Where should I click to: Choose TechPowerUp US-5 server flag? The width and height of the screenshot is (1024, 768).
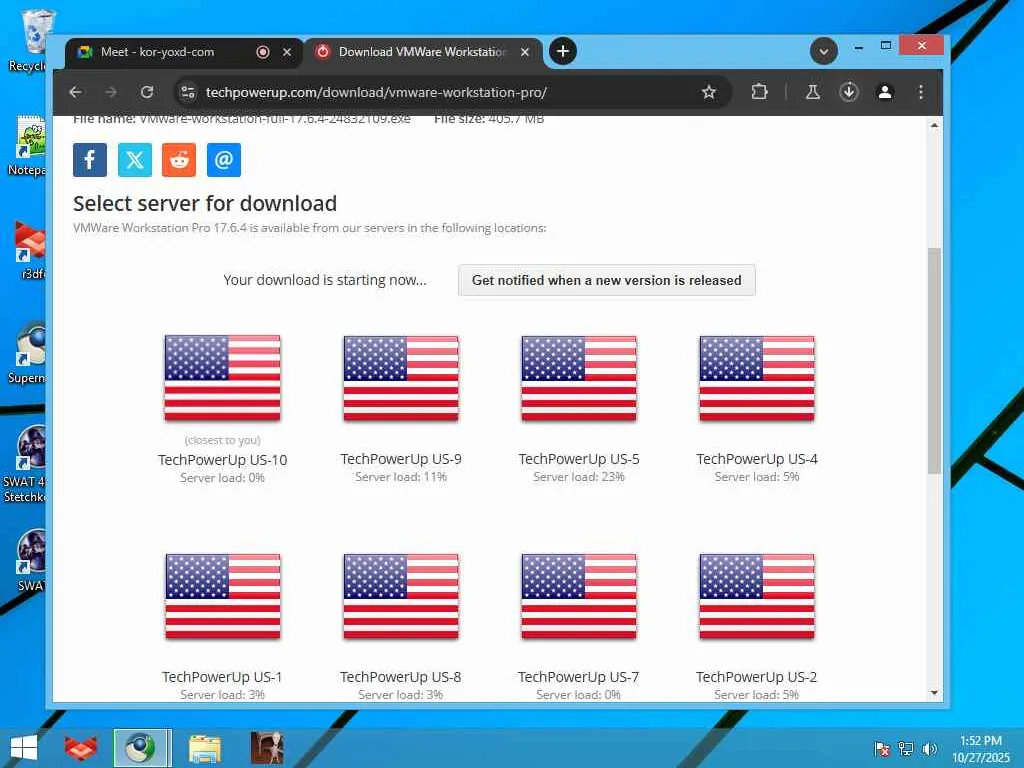(579, 377)
